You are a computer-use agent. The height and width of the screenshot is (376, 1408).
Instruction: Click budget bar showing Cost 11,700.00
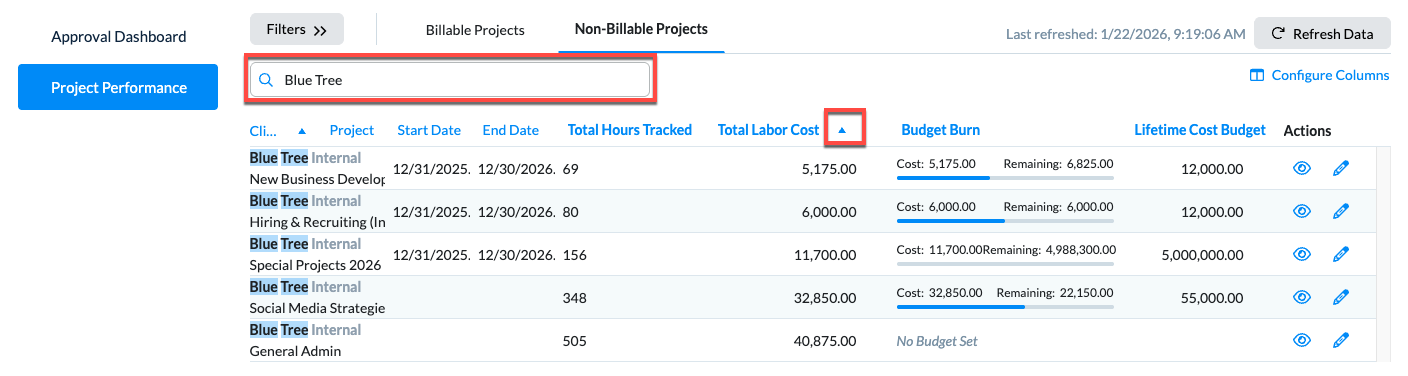(1005, 264)
